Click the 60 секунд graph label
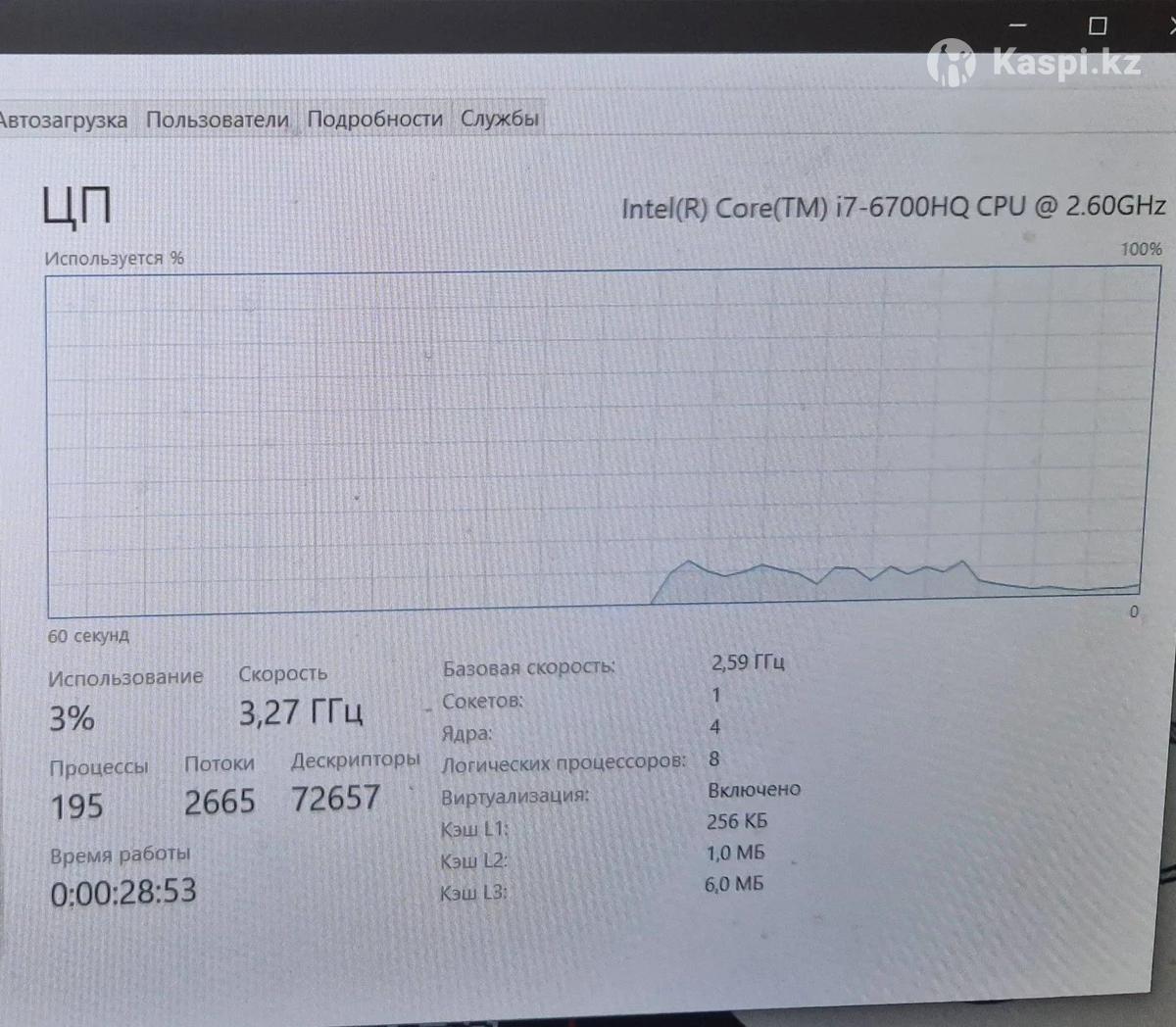 [x=88, y=636]
